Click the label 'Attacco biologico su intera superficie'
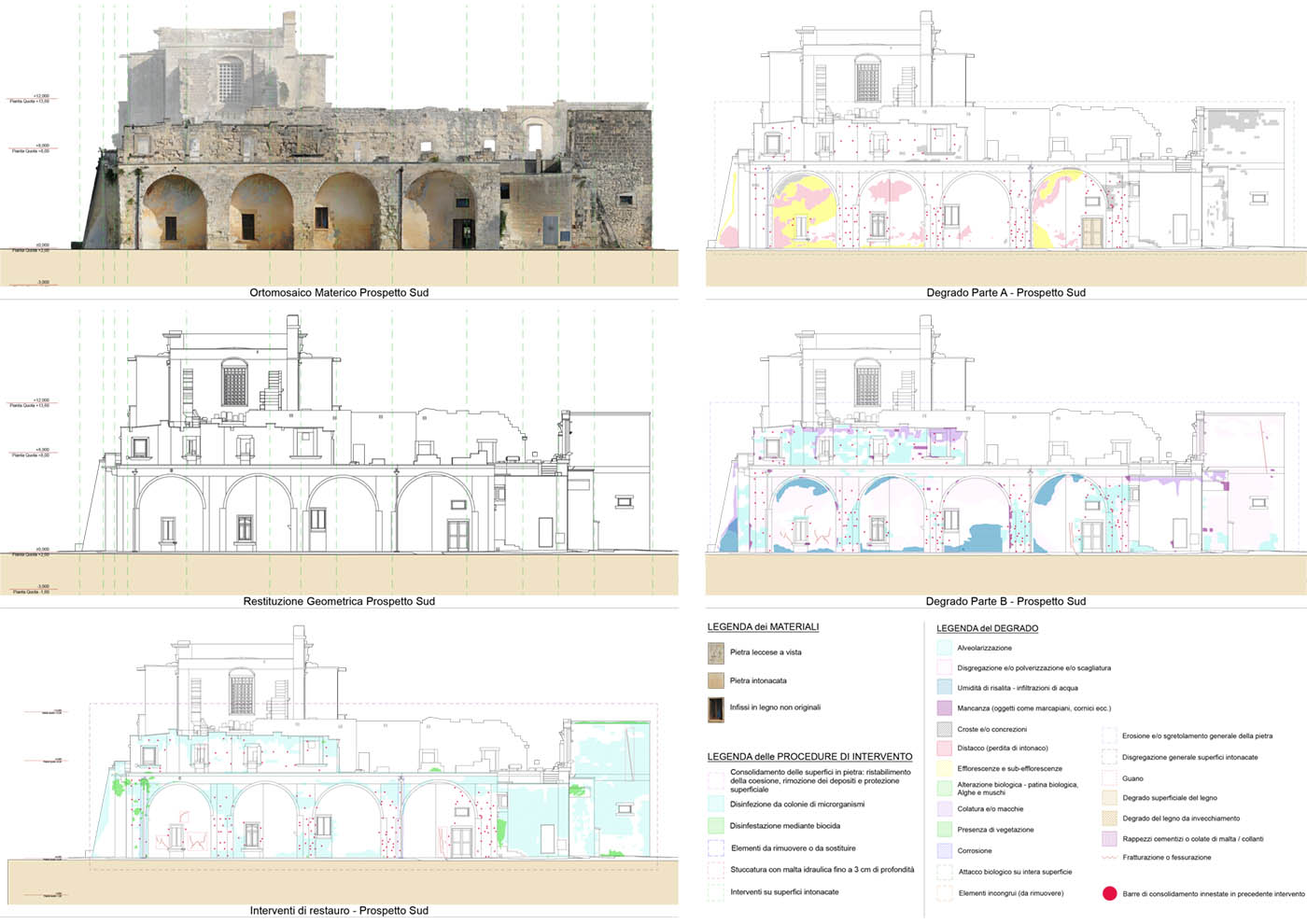Viewport: 1307px width, 924px height. [x=1015, y=872]
